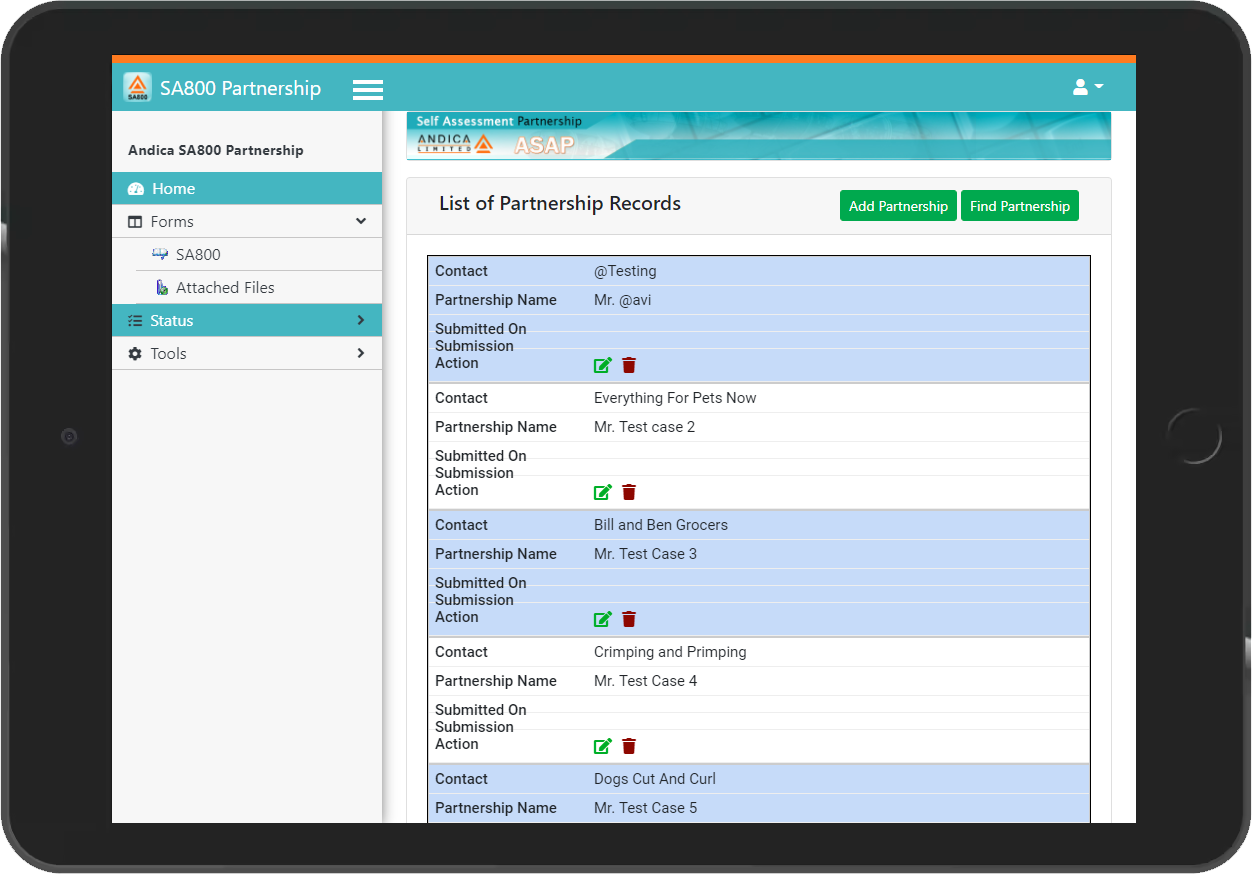Click the edit icon for Mr. @avi
1252x874 pixels.
coord(602,365)
